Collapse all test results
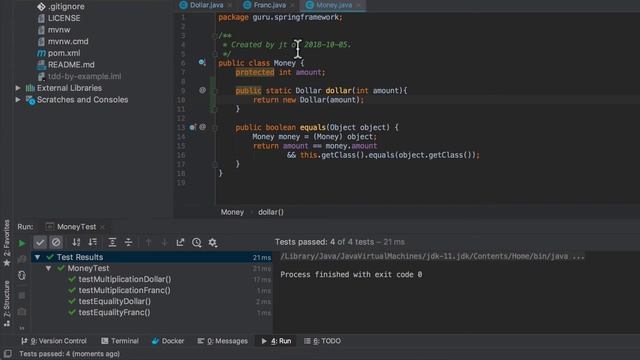The width and height of the screenshot is (640, 360). pyautogui.click(x=128, y=242)
